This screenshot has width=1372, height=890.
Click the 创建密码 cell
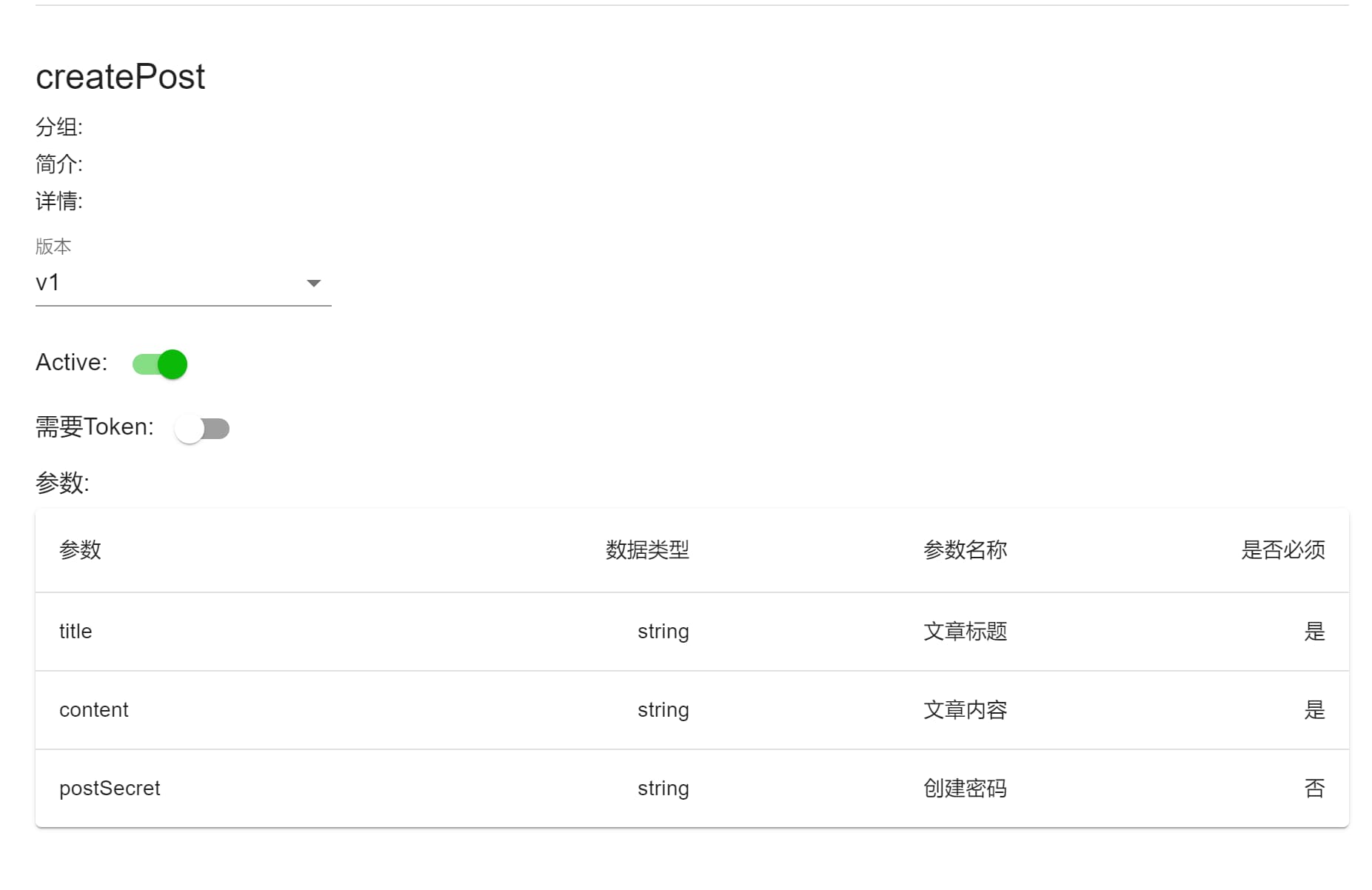pos(965,789)
